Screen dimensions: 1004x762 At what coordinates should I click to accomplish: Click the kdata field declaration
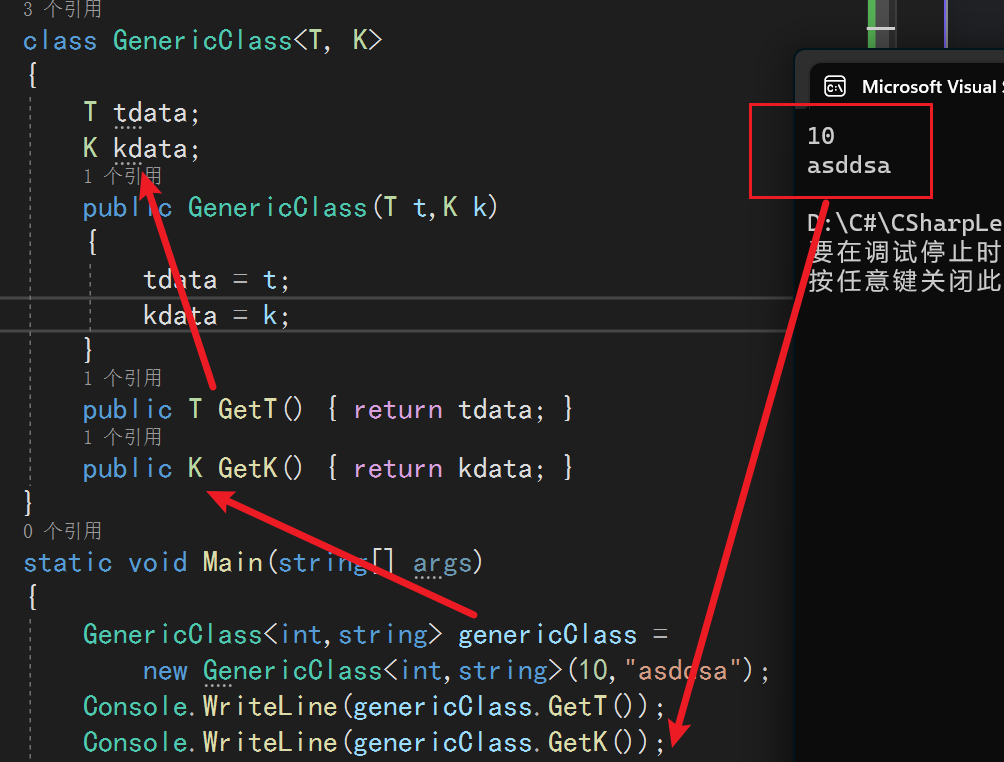(x=150, y=149)
